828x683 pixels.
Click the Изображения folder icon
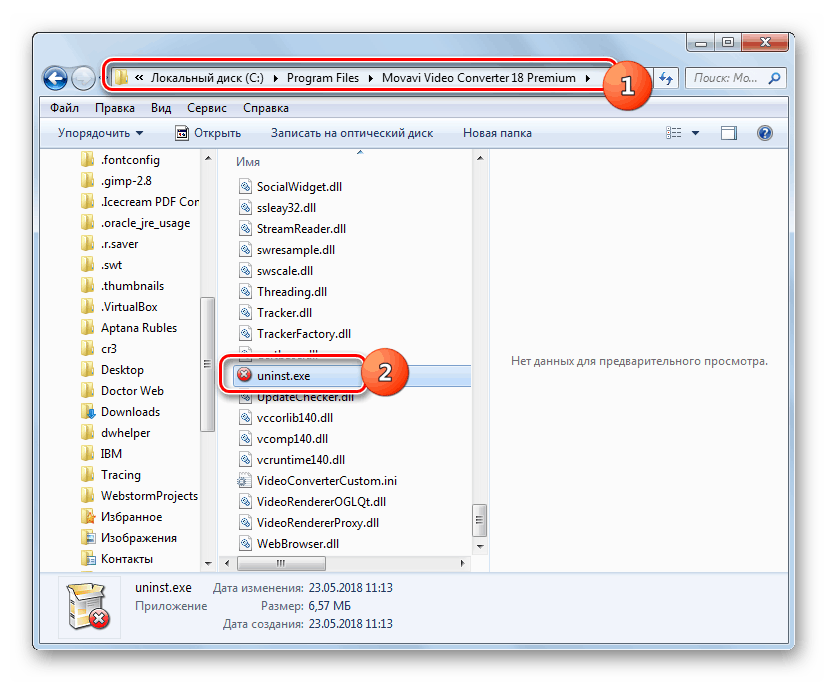(x=88, y=538)
